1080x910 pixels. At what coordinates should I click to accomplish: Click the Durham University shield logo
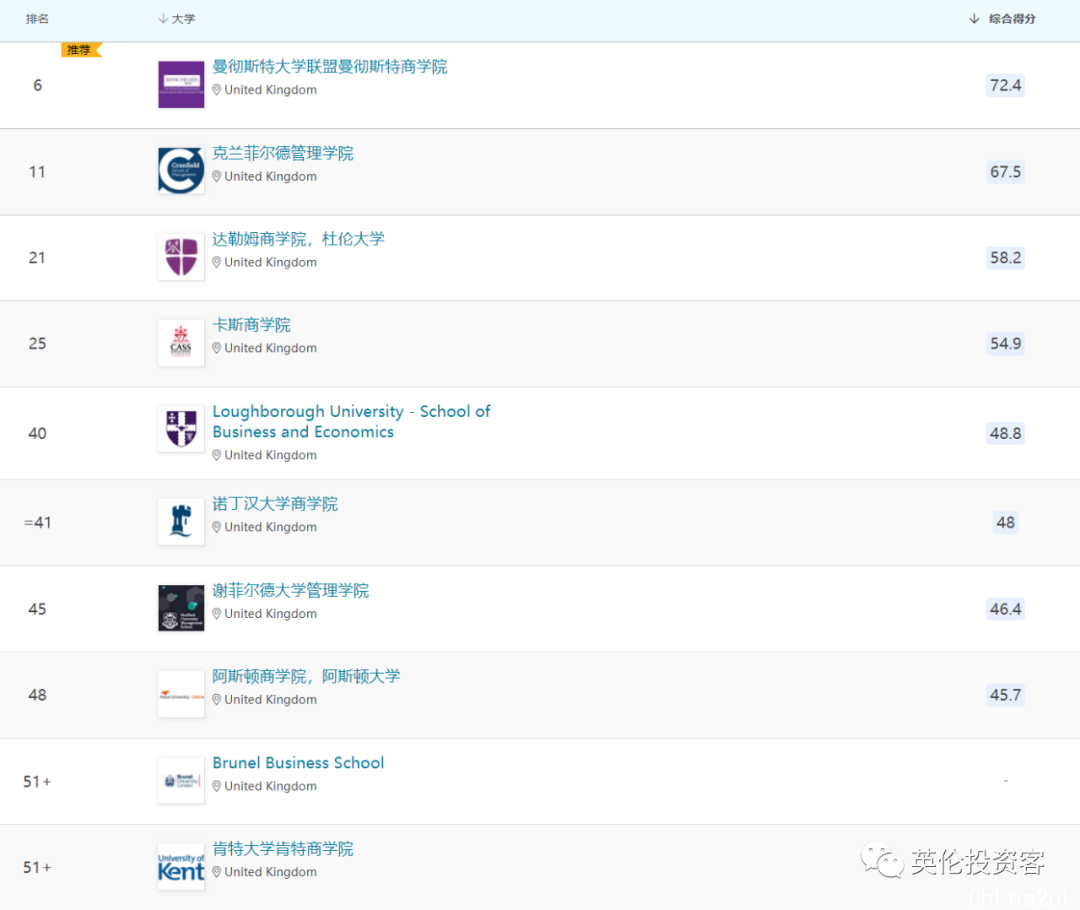pos(181,257)
